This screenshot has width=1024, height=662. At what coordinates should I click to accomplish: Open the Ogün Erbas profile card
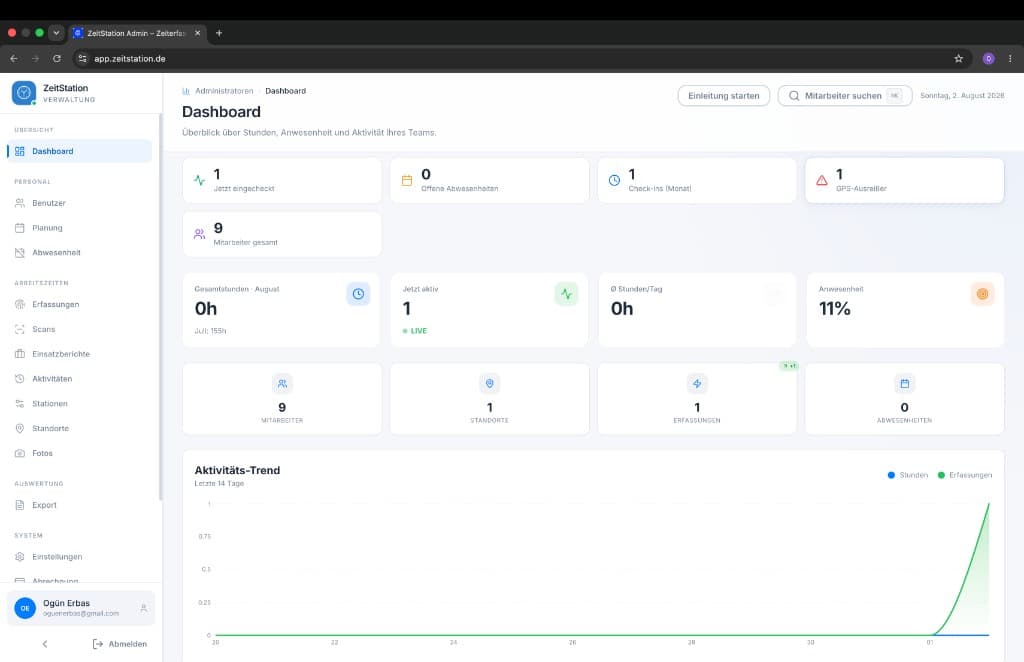[x=80, y=608]
